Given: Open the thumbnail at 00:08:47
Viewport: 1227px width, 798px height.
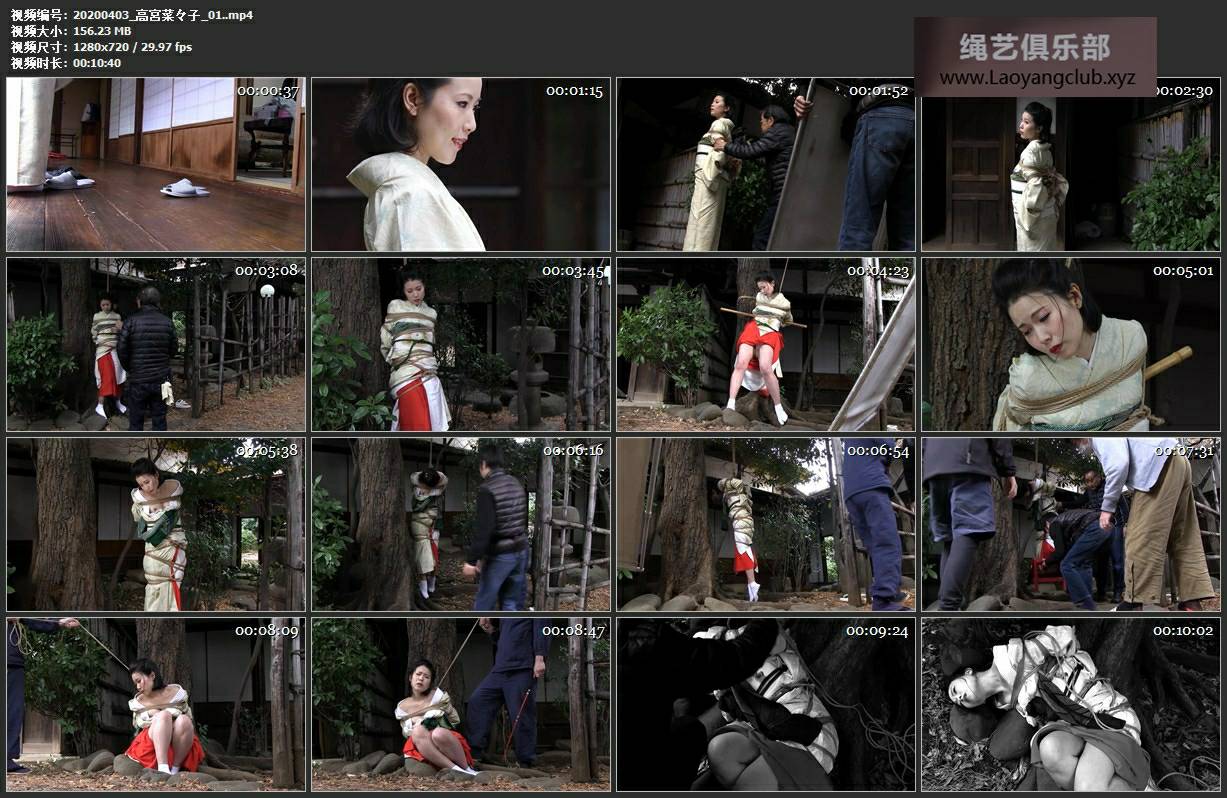Looking at the screenshot, I should (461, 704).
